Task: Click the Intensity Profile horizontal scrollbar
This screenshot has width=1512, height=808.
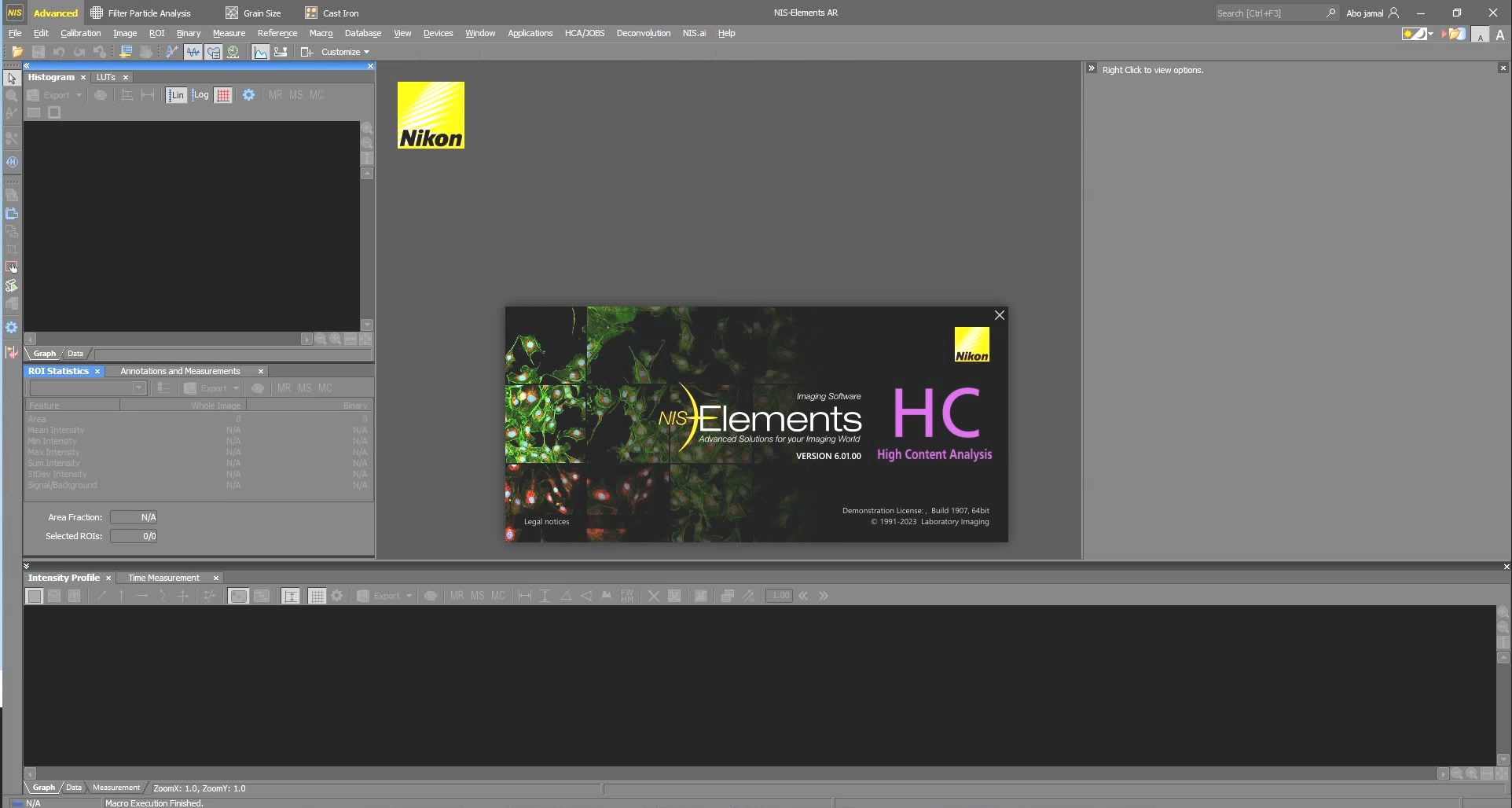Action: pyautogui.click(x=736, y=773)
